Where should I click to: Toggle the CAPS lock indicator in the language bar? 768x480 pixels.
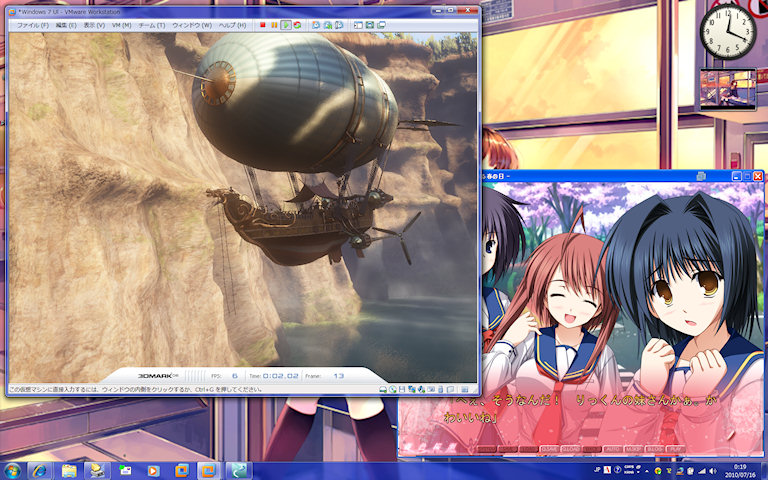629,467
